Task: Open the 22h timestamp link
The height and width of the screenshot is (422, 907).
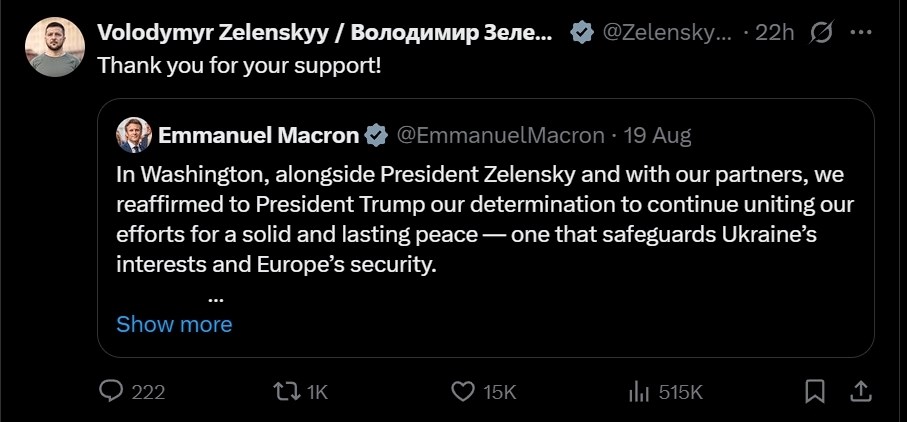Action: (775, 33)
